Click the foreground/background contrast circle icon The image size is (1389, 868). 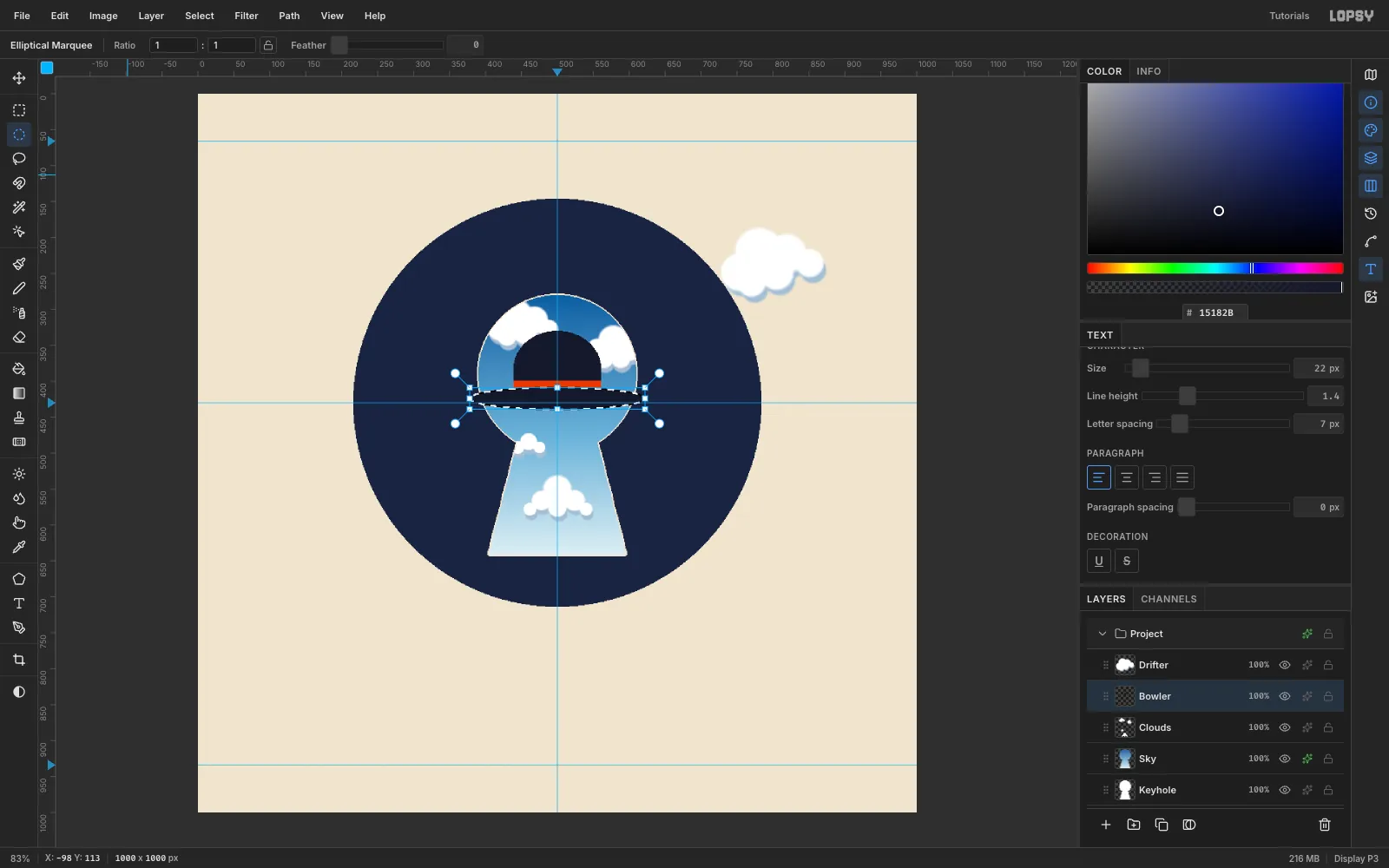(x=19, y=692)
